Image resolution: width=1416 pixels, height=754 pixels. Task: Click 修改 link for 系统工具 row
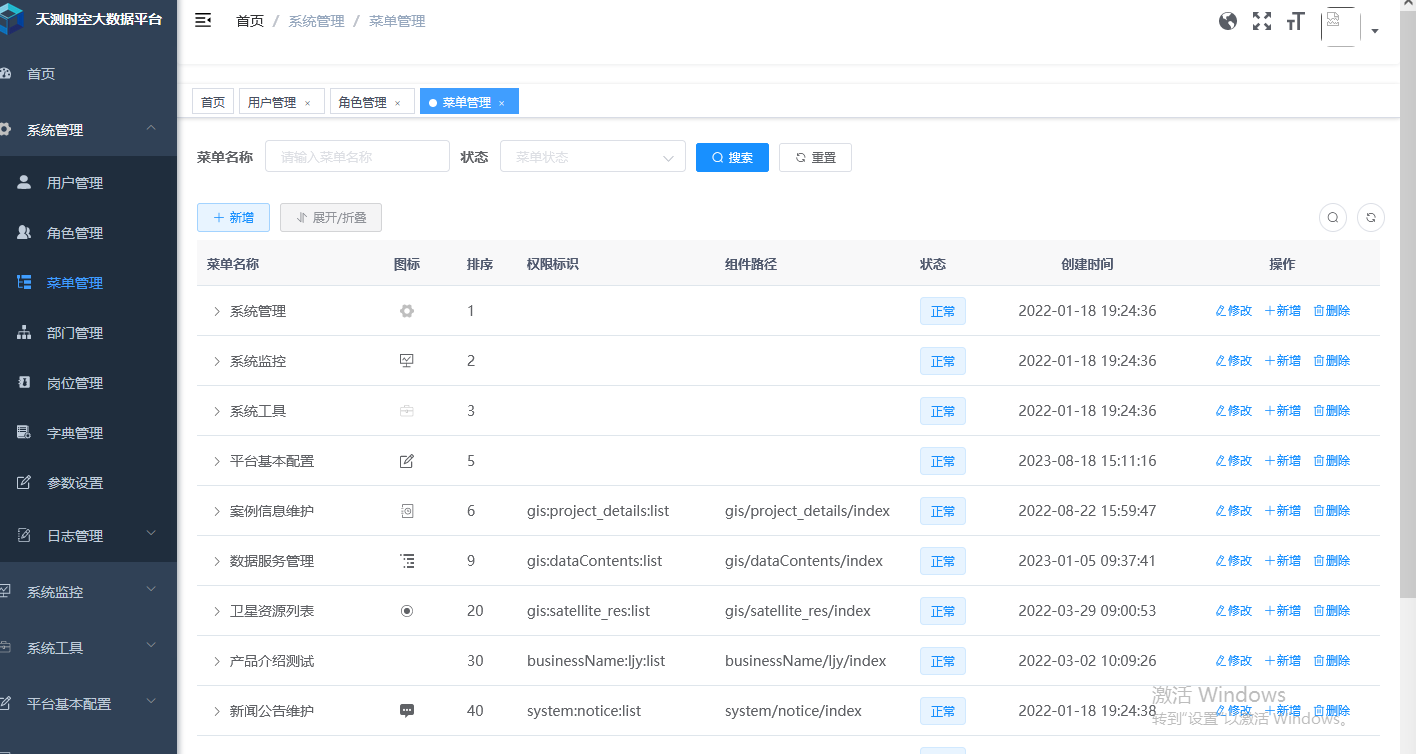point(1234,411)
